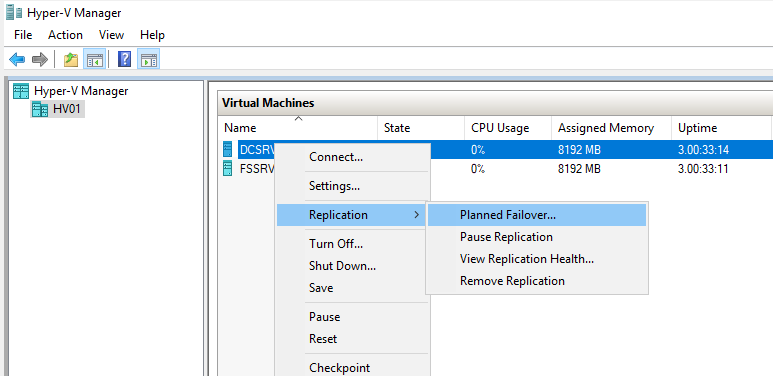Select Planned Failover... in Replication submenu
The height and width of the screenshot is (376, 773).
pyautogui.click(x=537, y=215)
